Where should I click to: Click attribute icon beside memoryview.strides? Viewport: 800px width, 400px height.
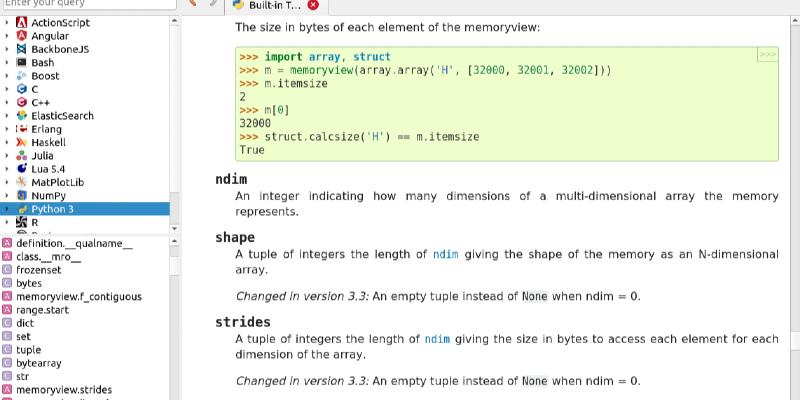7,390
